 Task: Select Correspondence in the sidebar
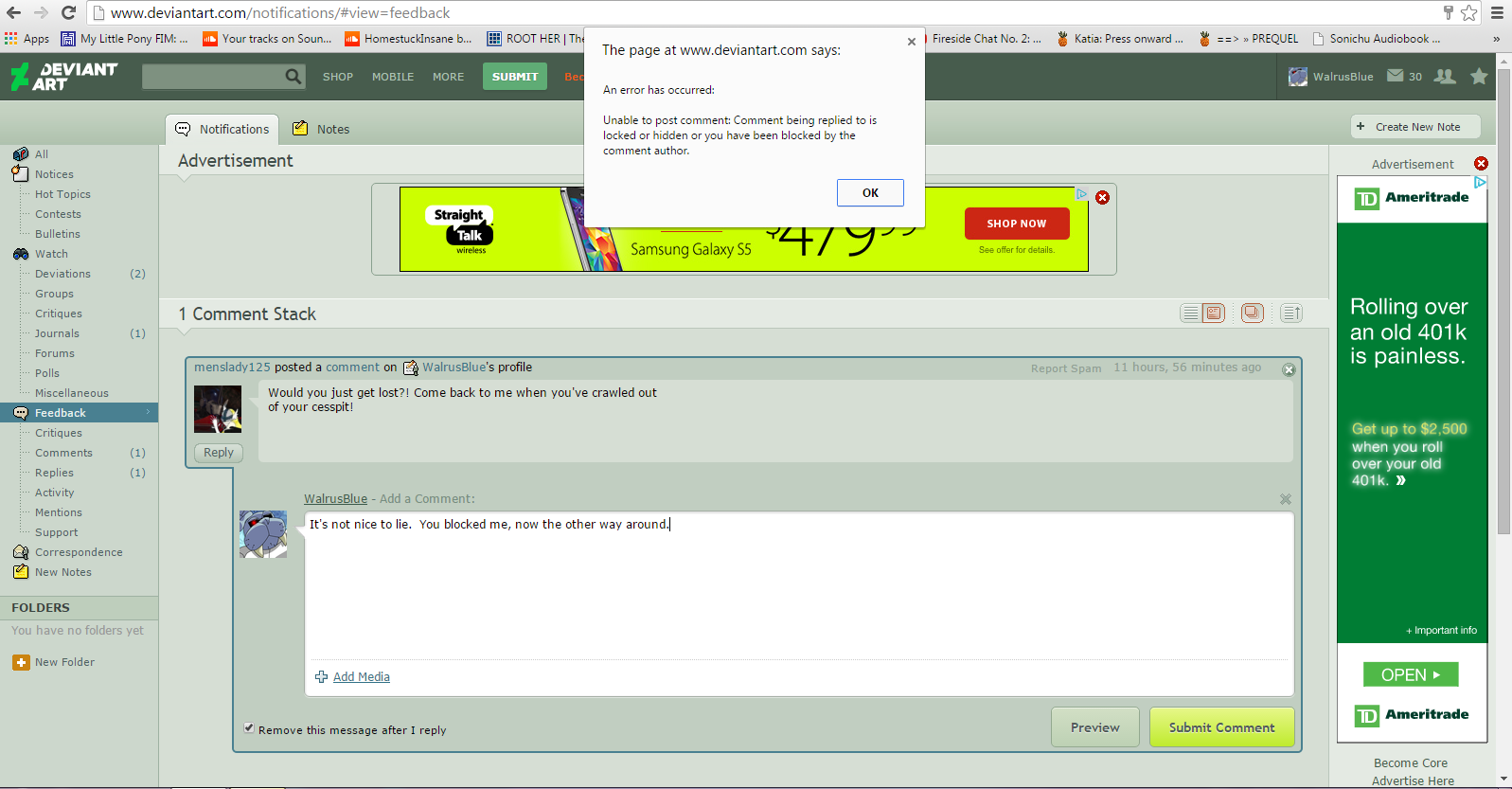pyautogui.click(x=79, y=552)
